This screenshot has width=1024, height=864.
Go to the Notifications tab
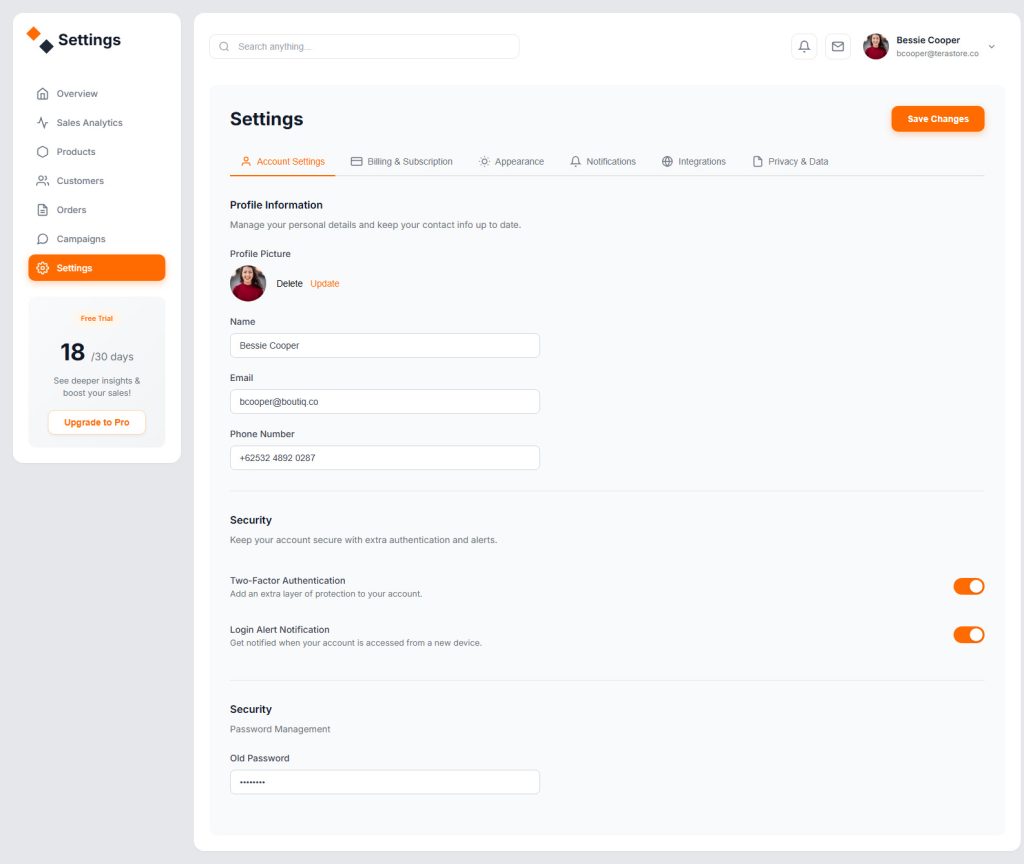[x=603, y=161]
